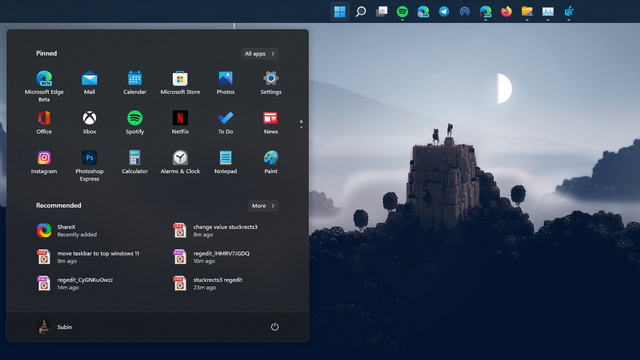Image resolution: width=640 pixels, height=360 pixels.
Task: Open the Notepad app
Action: [x=225, y=162]
